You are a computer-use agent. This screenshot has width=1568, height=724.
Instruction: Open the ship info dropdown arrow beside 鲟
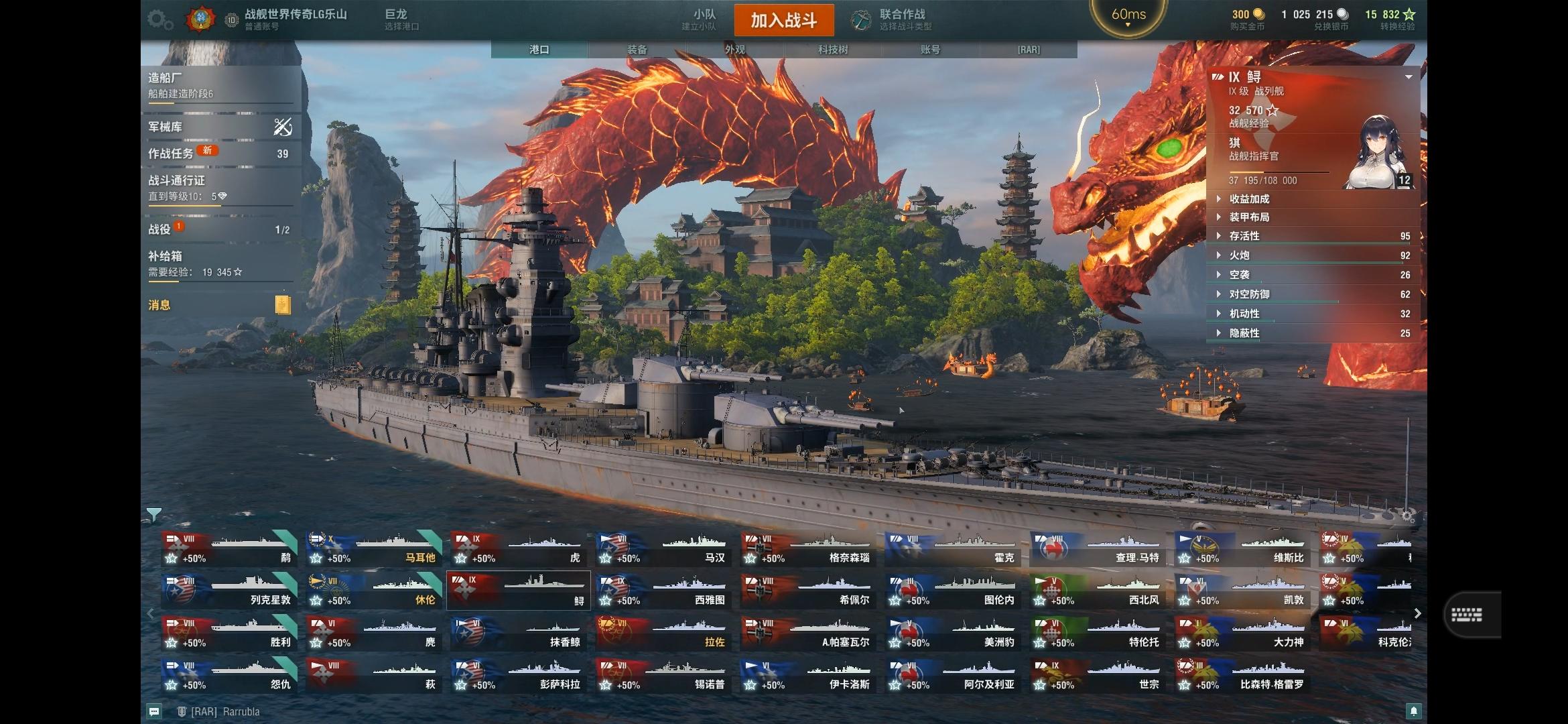pos(1409,77)
